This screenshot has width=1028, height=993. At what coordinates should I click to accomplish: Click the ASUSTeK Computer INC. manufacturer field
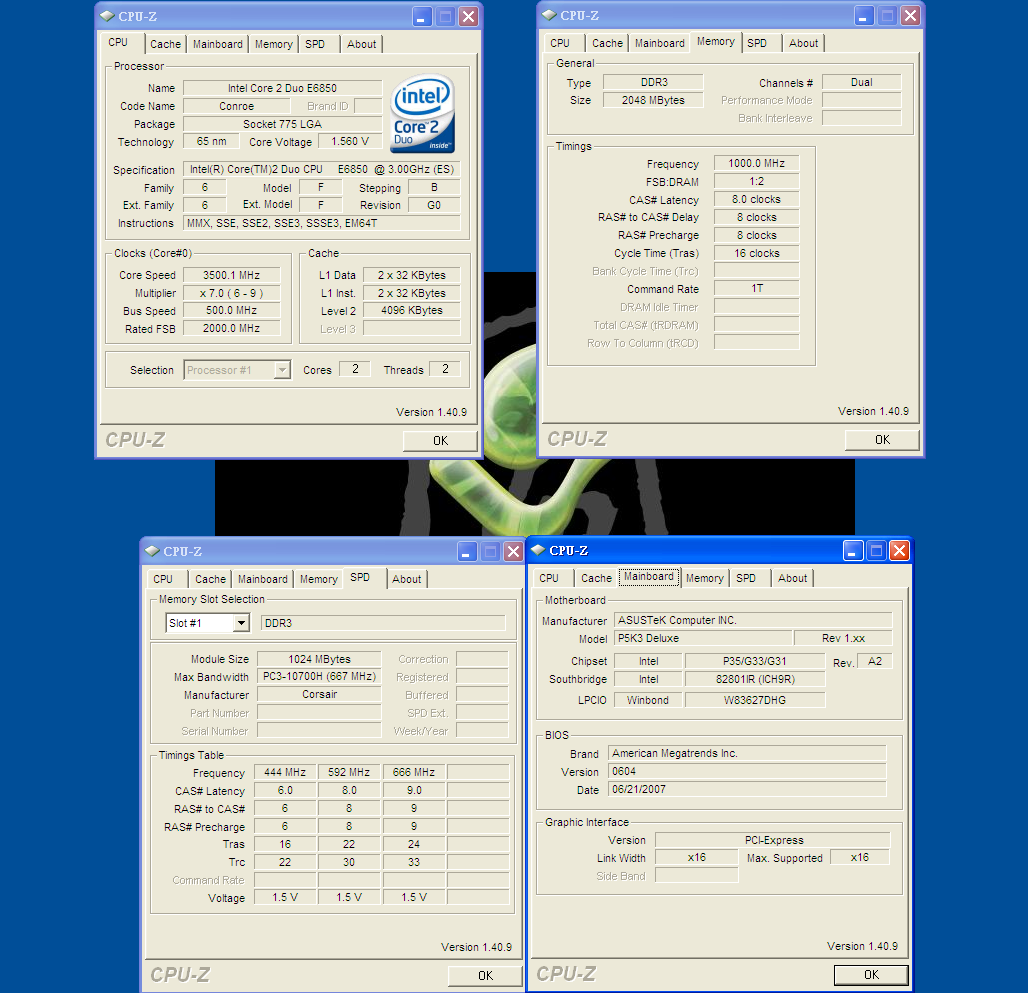click(x=753, y=620)
